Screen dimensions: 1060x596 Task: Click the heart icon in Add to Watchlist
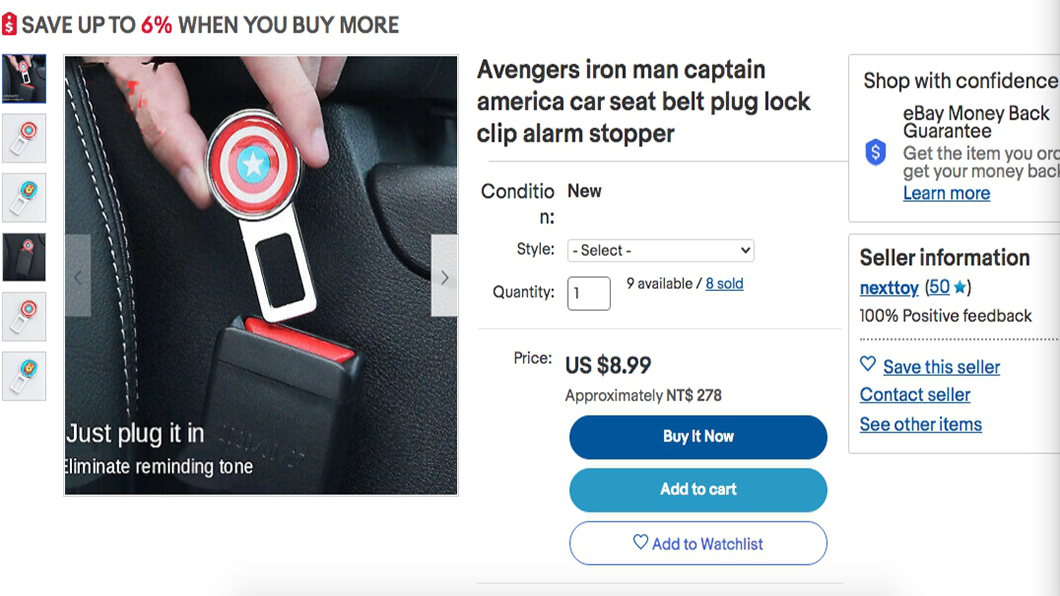(640, 543)
